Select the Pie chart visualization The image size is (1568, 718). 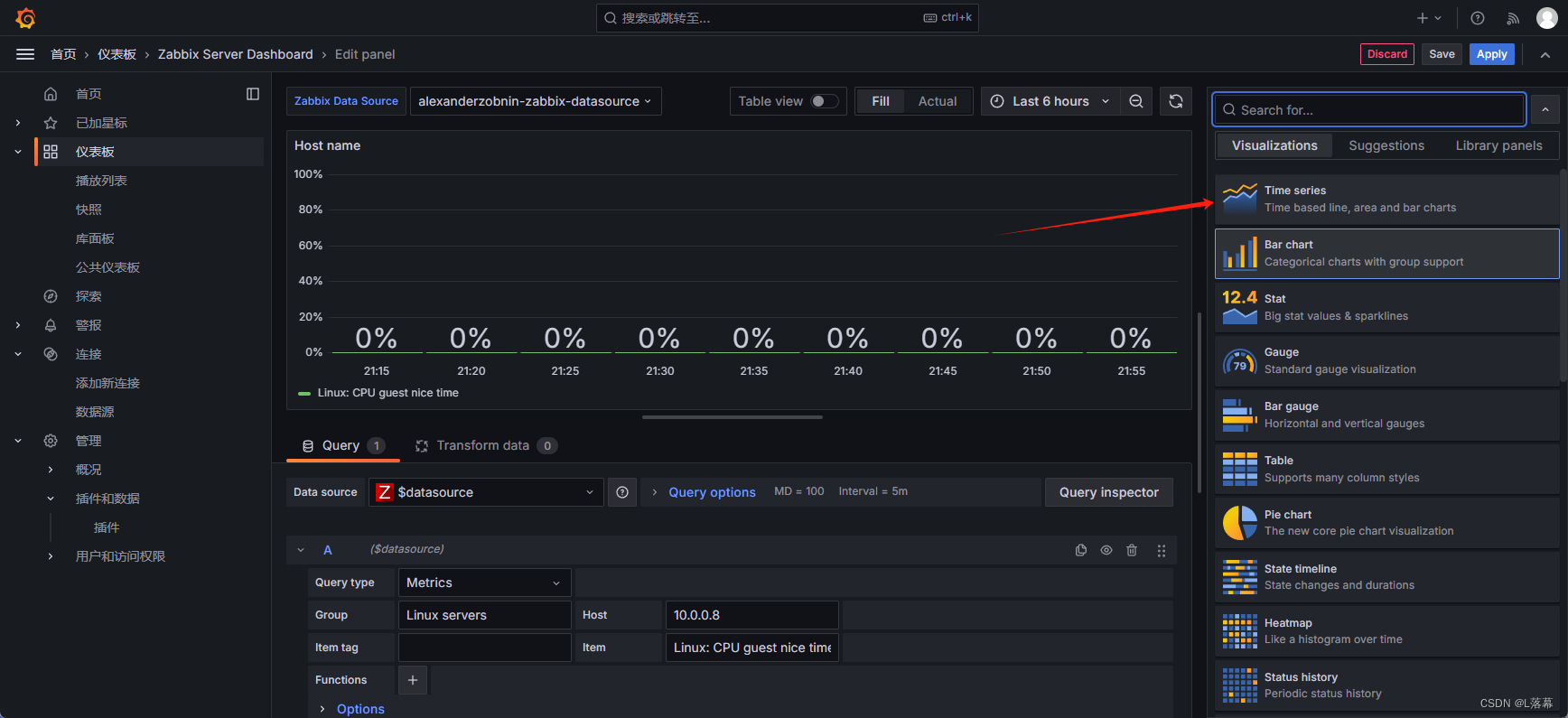1387,523
